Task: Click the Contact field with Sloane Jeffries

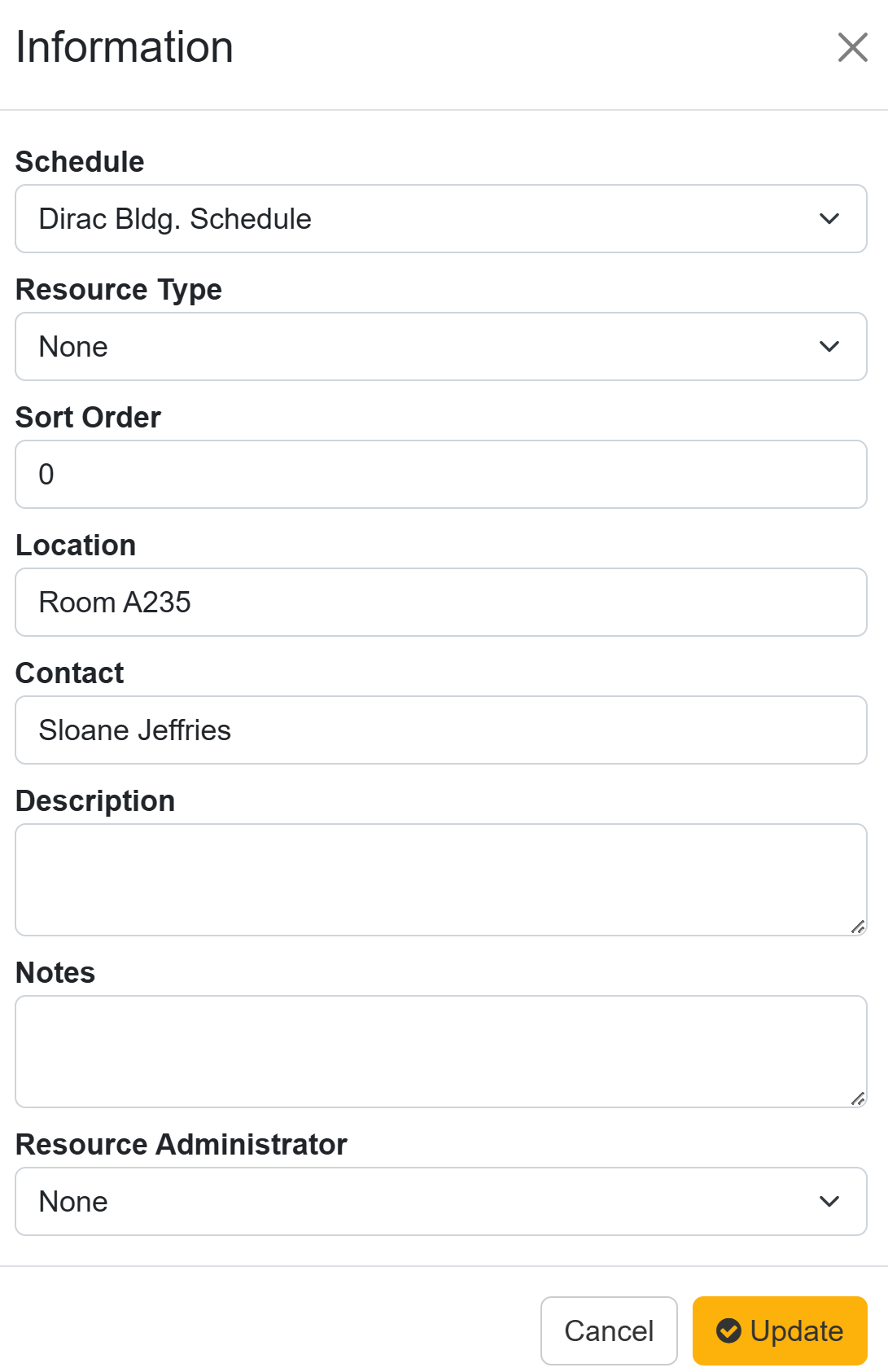Action: 440,730
